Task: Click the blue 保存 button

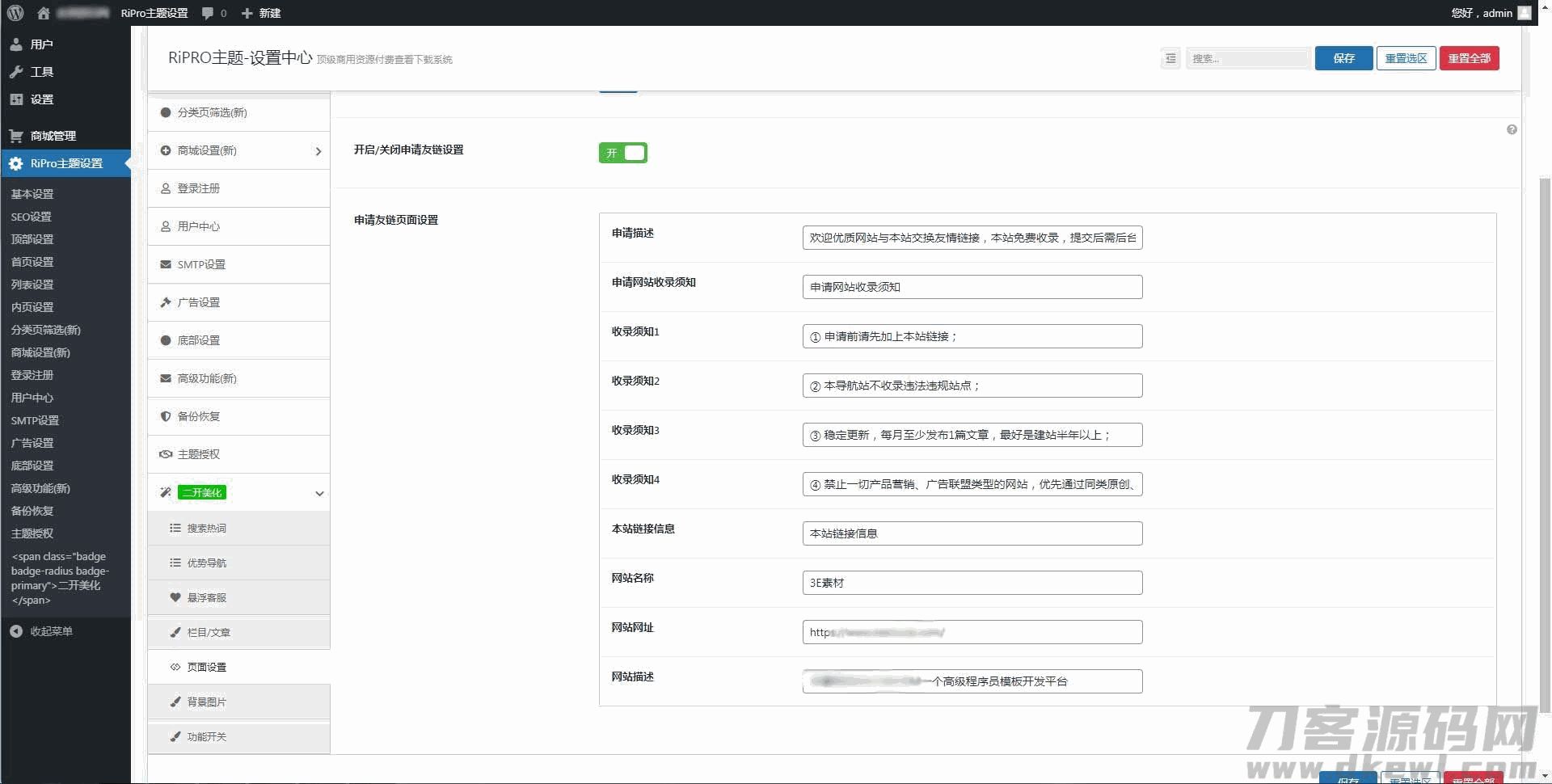Action: pos(1343,58)
